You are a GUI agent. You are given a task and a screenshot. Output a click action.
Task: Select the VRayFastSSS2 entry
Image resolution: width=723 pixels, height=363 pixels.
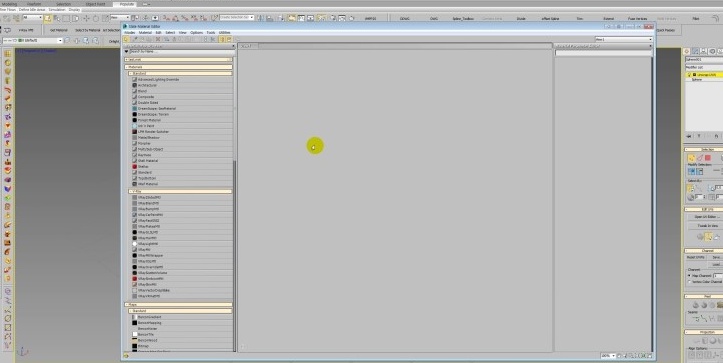(182, 220)
